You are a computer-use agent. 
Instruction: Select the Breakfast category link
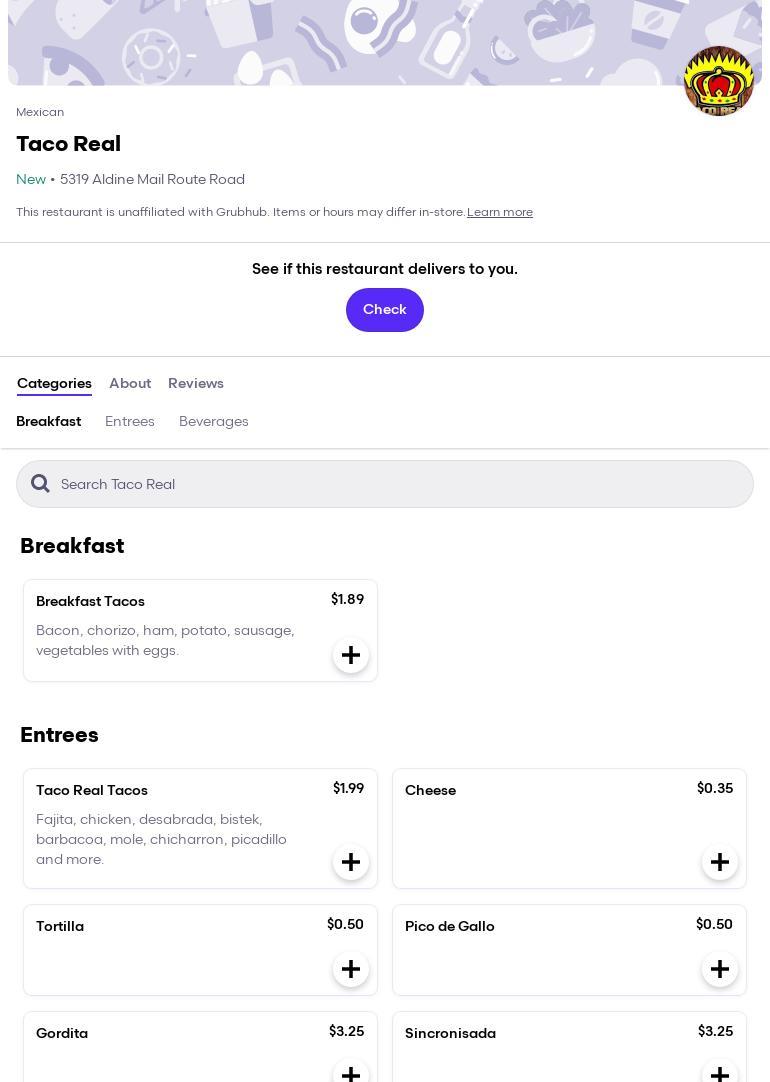pyautogui.click(x=49, y=422)
